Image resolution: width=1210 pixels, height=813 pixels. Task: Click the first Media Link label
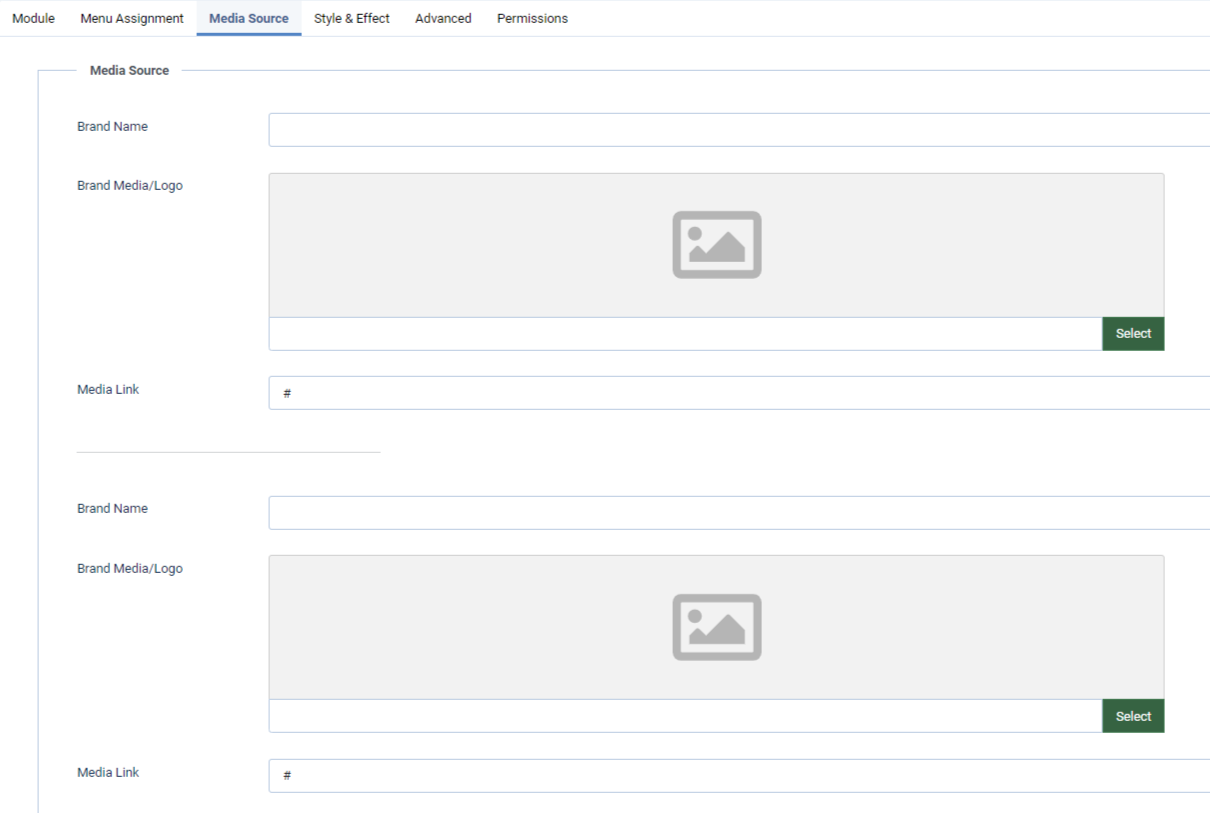108,390
